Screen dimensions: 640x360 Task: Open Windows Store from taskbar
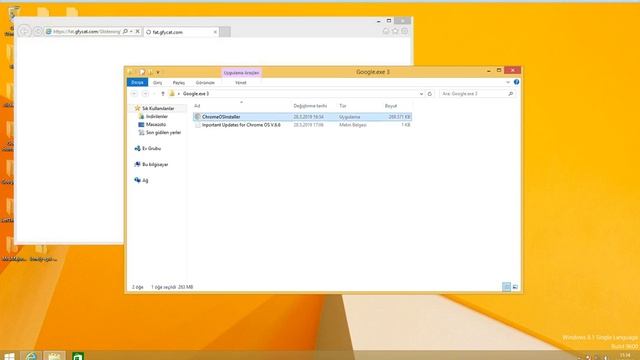[x=78, y=356]
